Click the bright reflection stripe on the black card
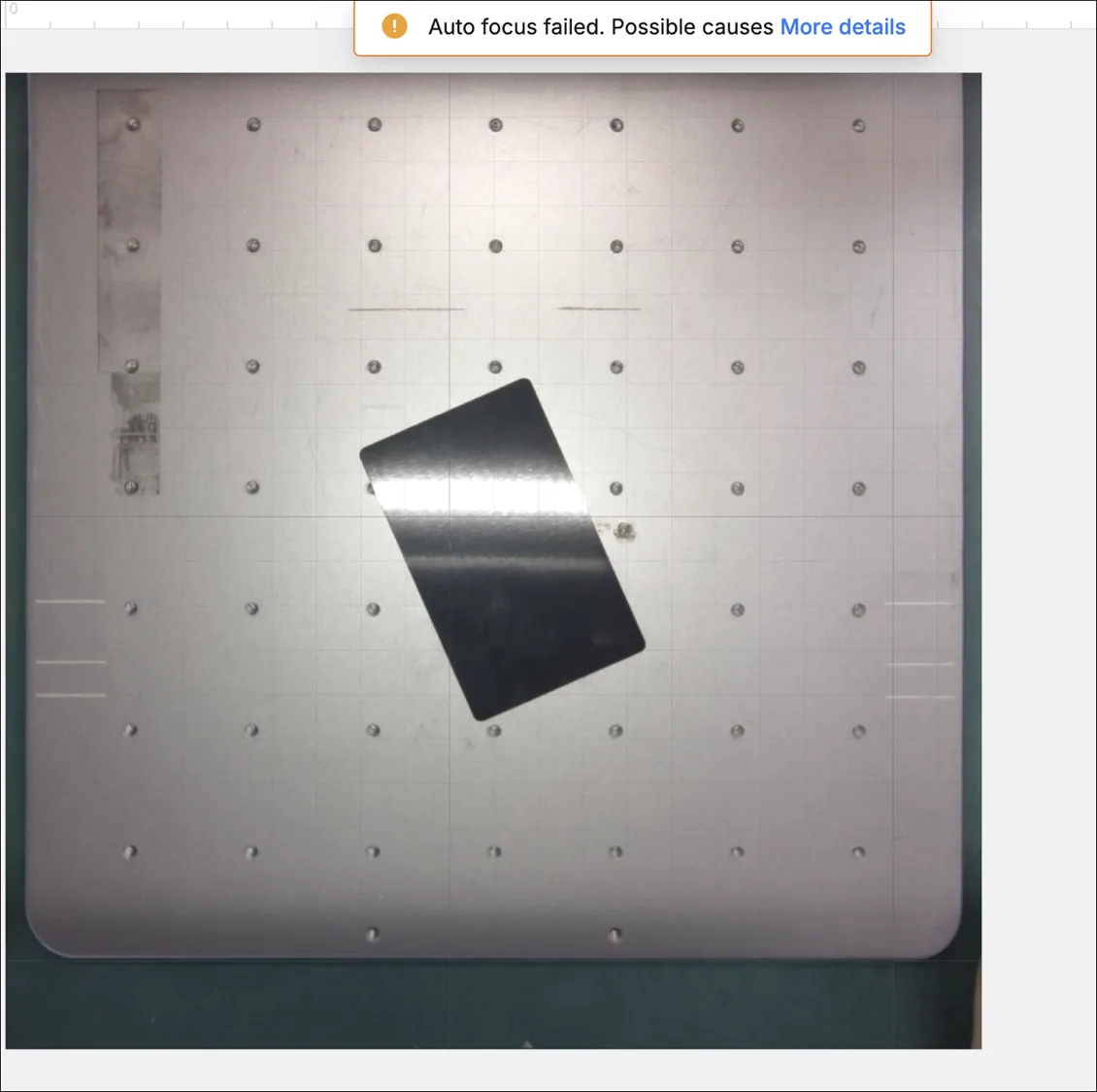Image resolution: width=1097 pixels, height=1092 pixels. click(480, 495)
